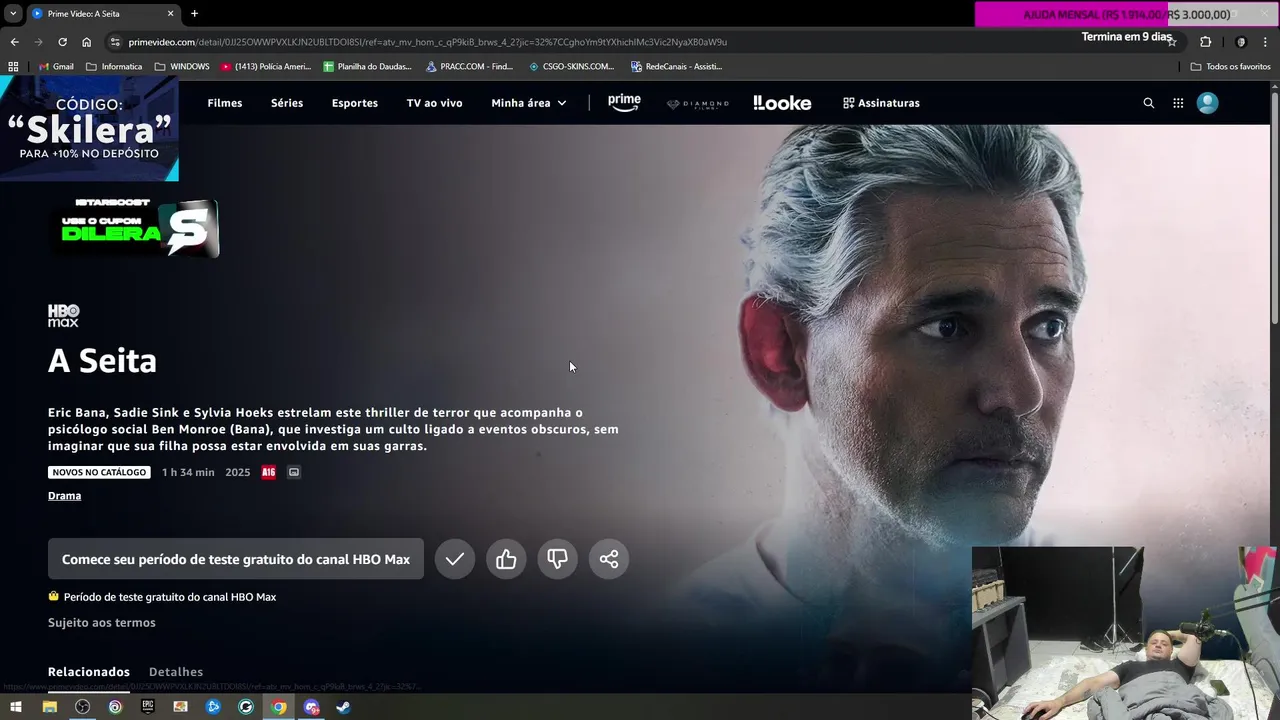Open the RedeCanais bookmark
Image resolution: width=1280 pixels, height=720 pixels.
[676, 67]
